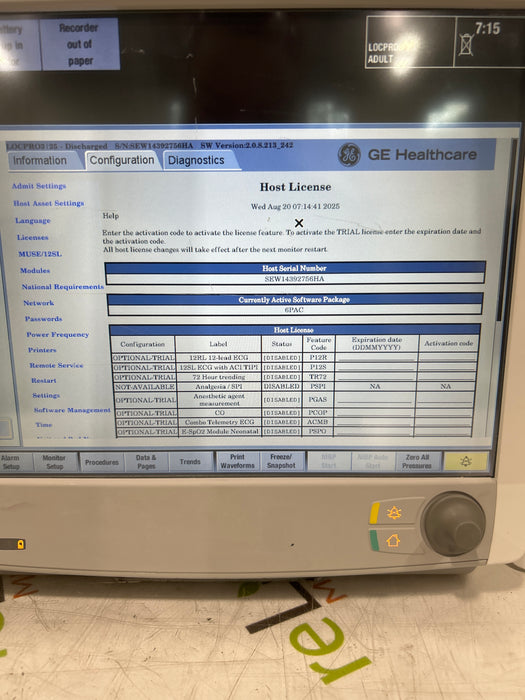
Task: Click the Host License page heading
Action: click(296, 187)
